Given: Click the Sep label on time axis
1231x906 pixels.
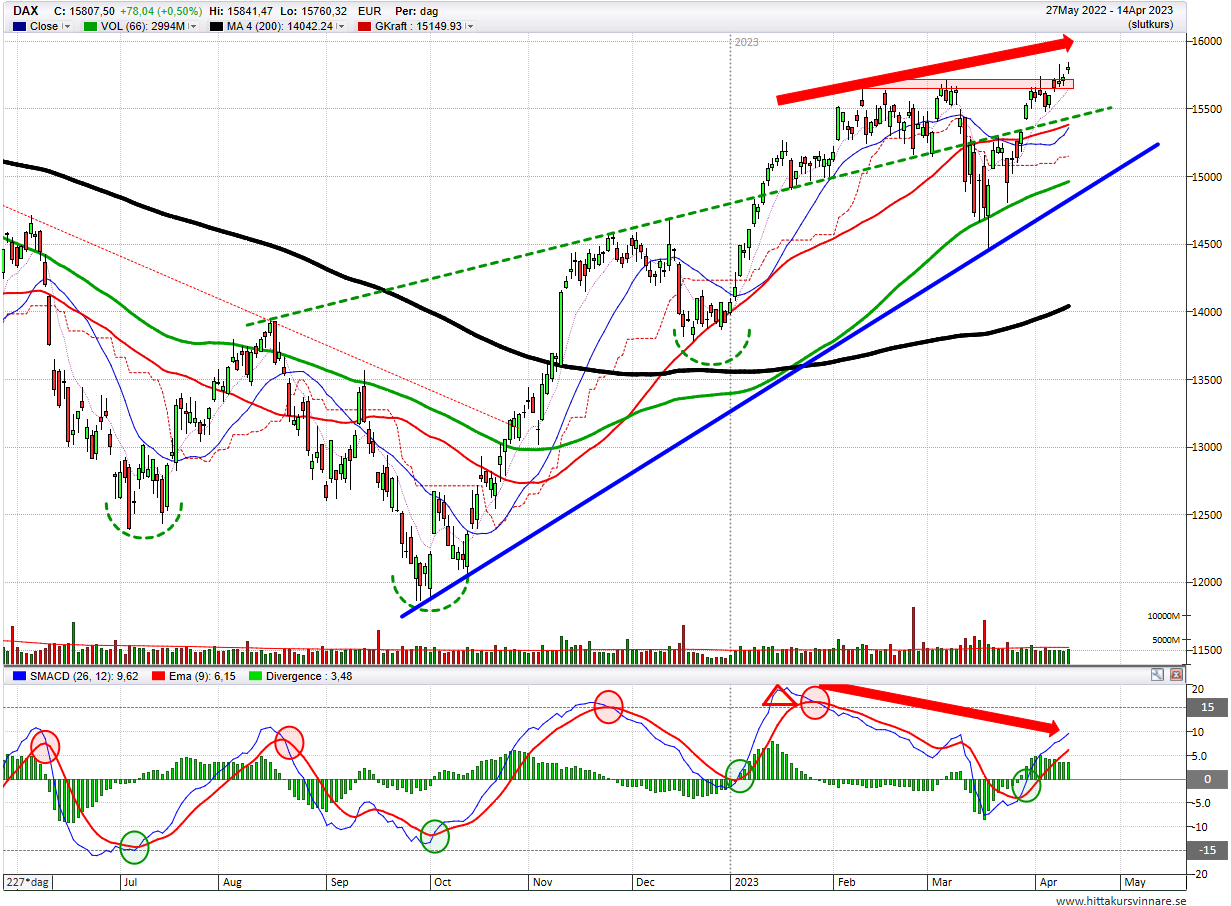Looking at the screenshot, I should click(x=339, y=883).
